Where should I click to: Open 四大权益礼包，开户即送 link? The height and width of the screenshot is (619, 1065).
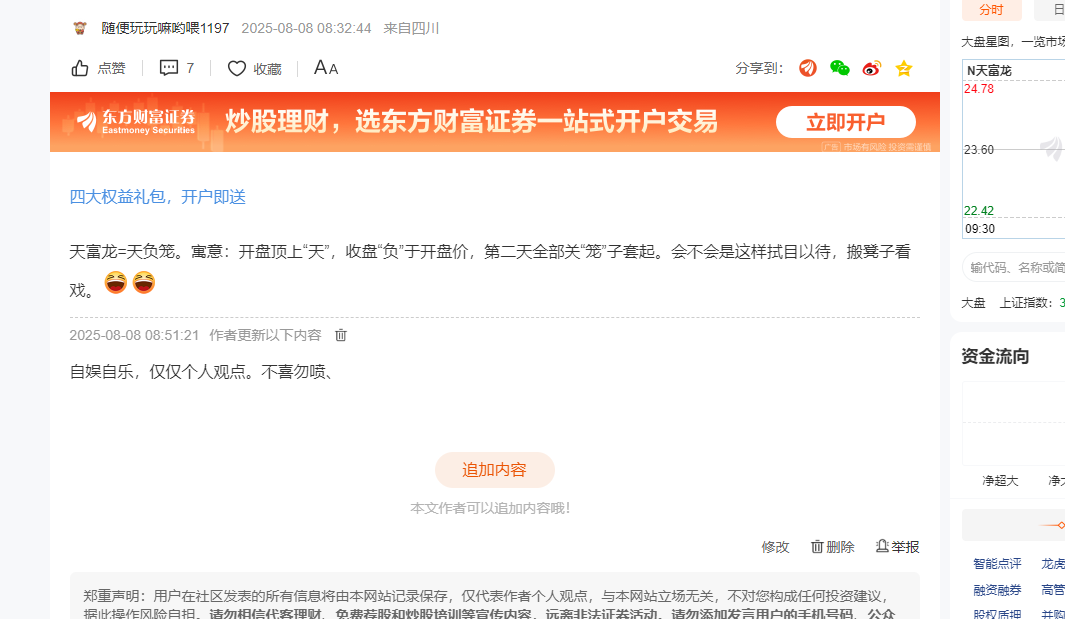pos(158,197)
